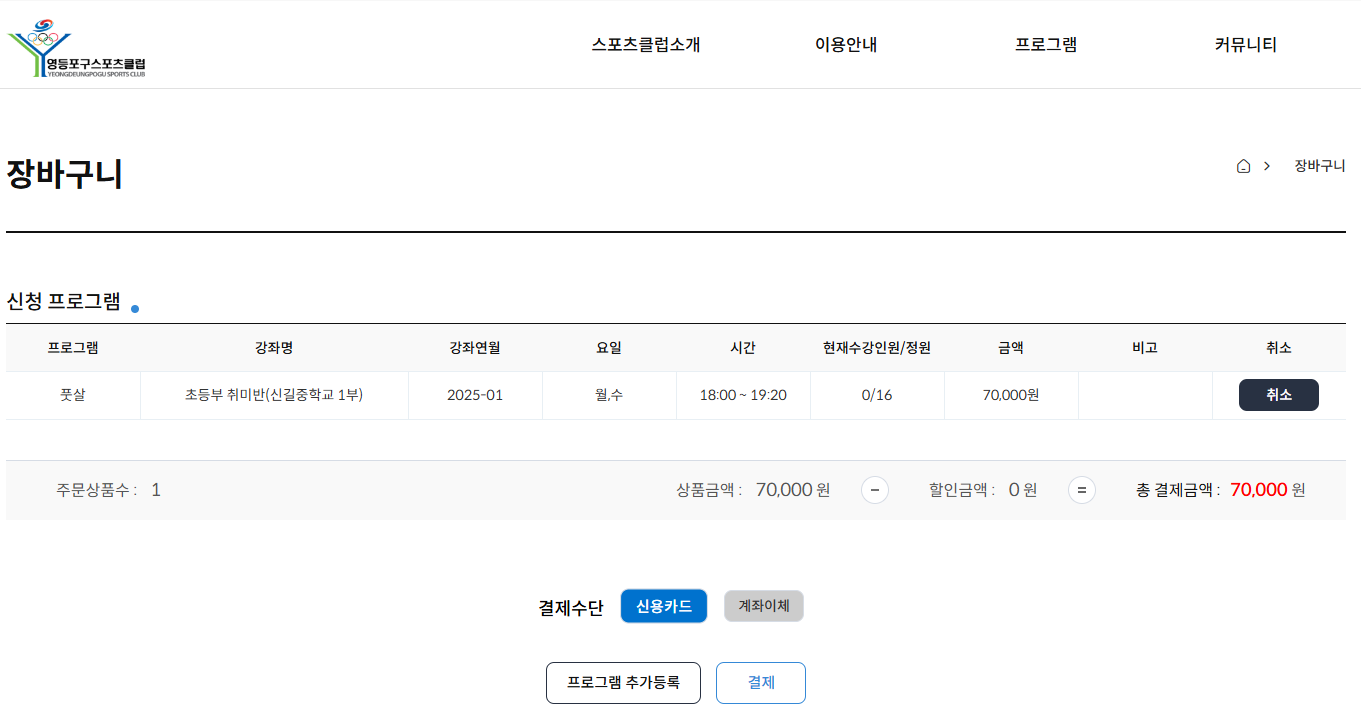Choose 계좌이체 as the payment method

[763, 606]
